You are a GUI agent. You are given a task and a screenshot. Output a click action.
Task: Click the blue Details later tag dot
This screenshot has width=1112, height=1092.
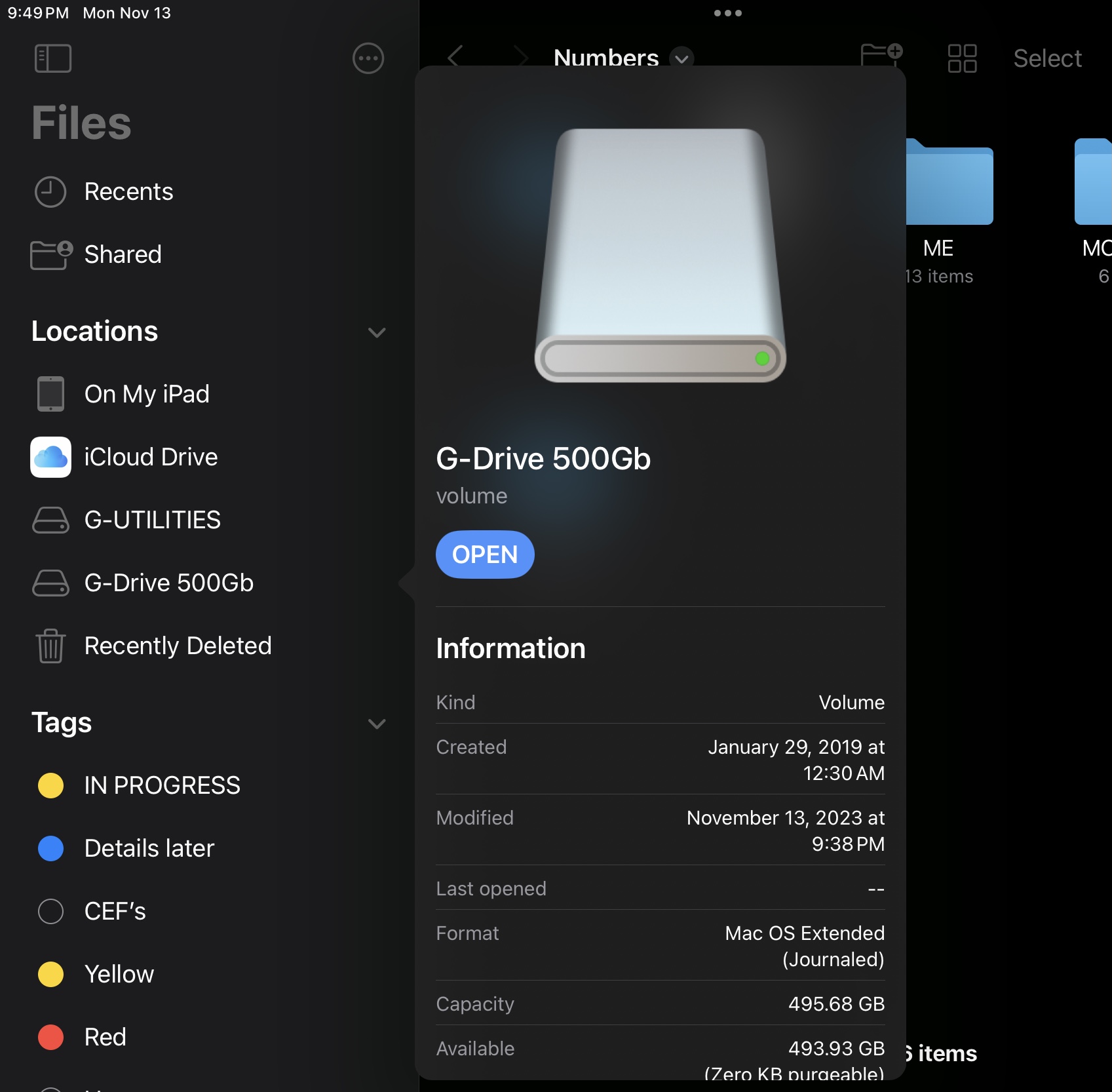click(50, 848)
